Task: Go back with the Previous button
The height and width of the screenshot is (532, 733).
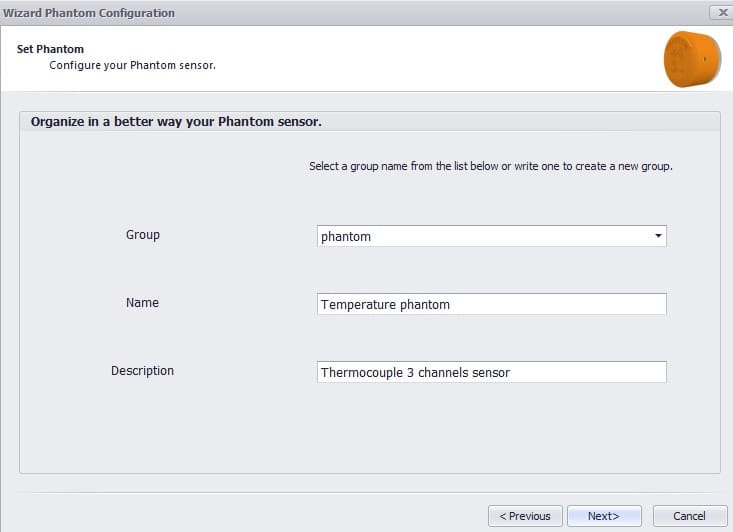Action: 525,516
